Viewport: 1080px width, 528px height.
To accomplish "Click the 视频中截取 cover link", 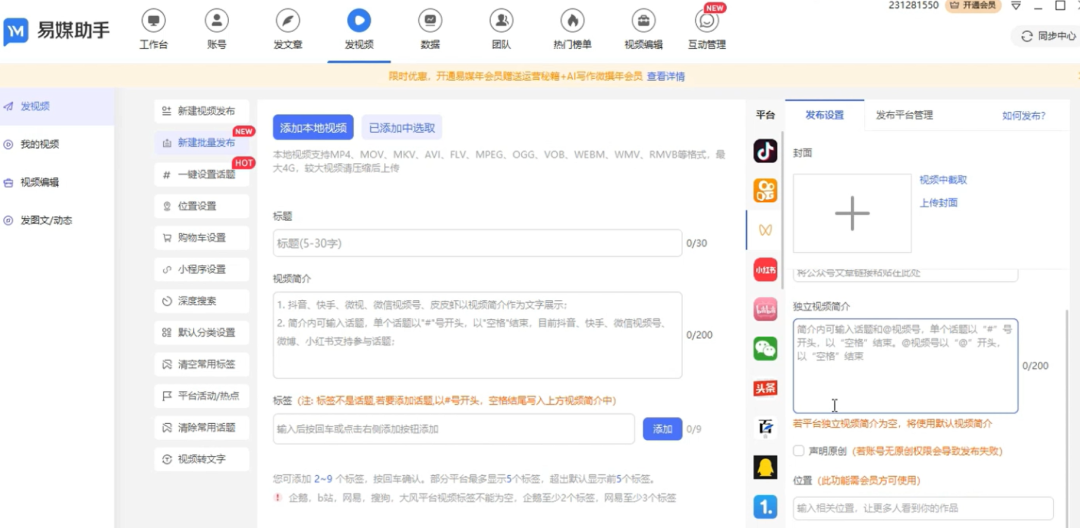I will click(x=943, y=180).
